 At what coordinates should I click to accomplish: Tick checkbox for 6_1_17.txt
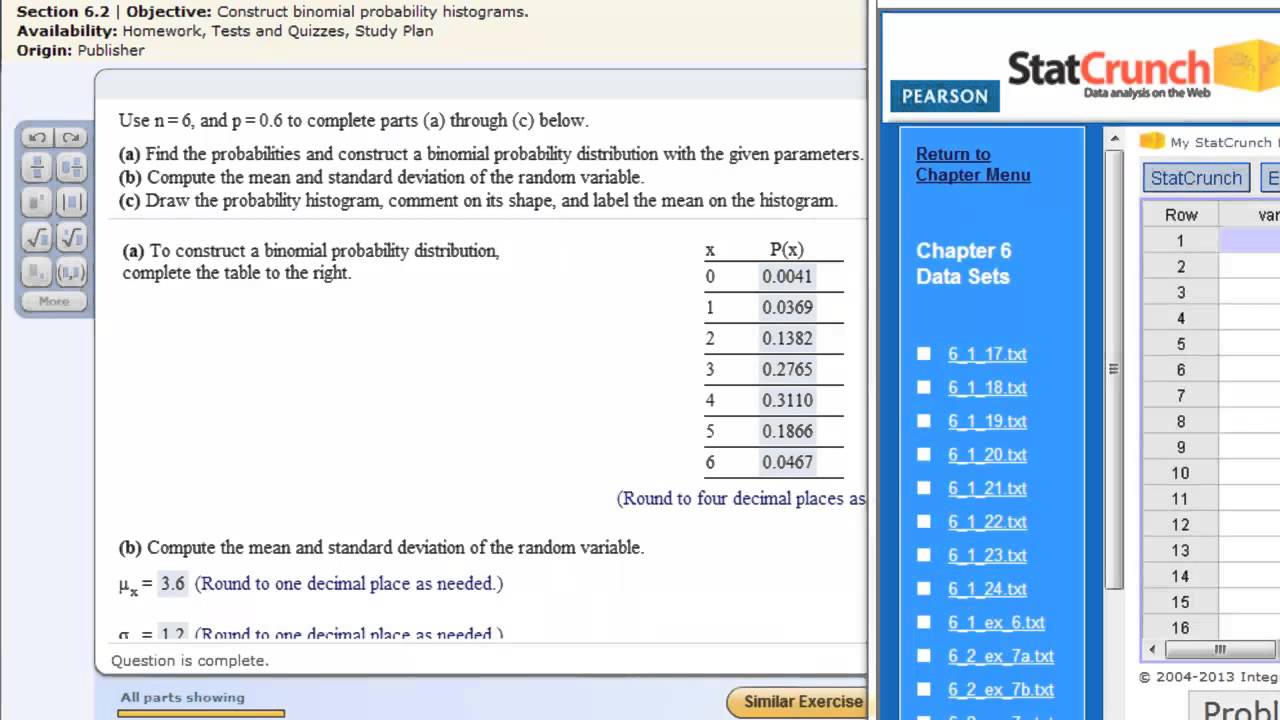point(924,353)
